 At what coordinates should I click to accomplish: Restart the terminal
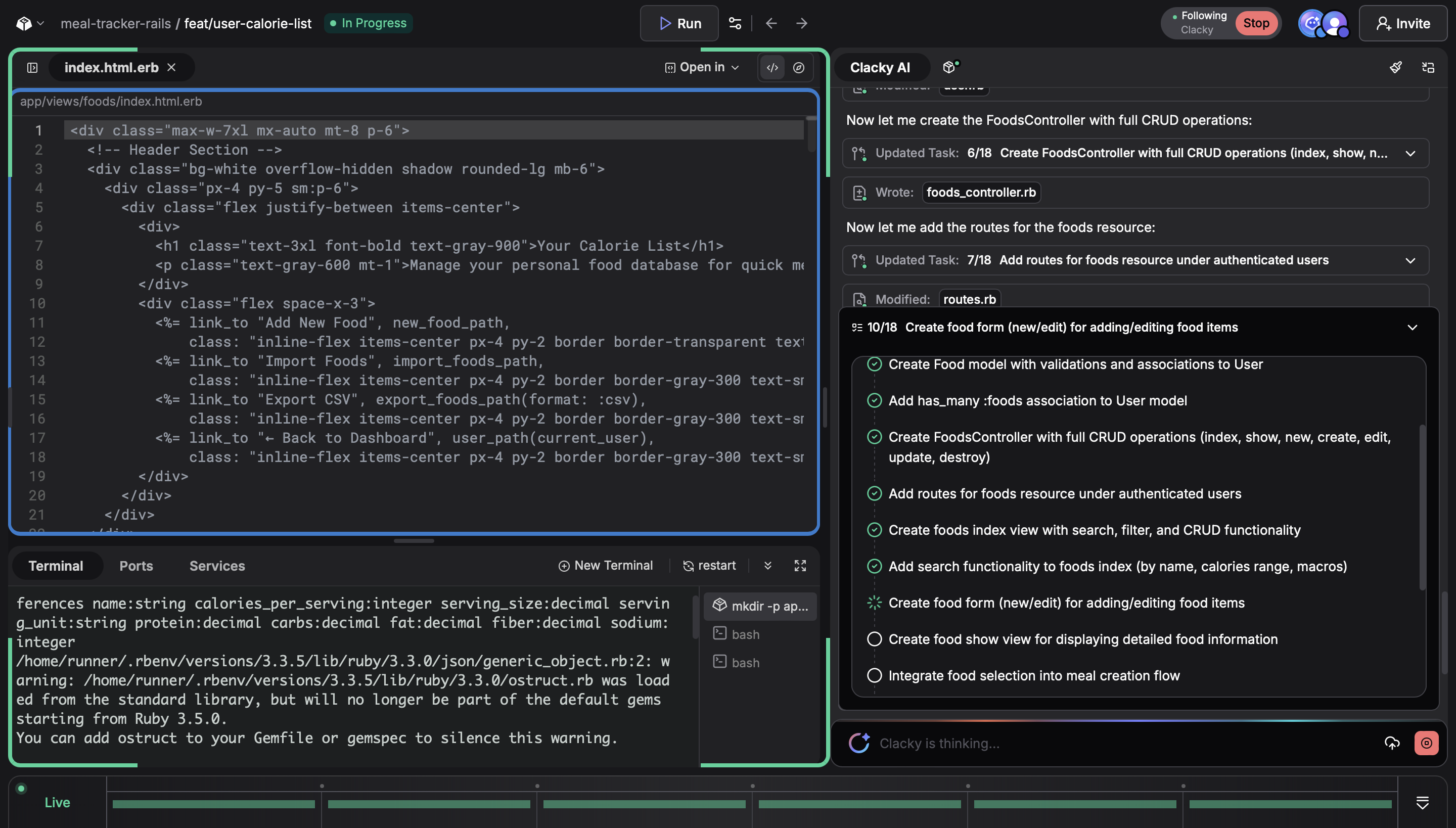[709, 566]
